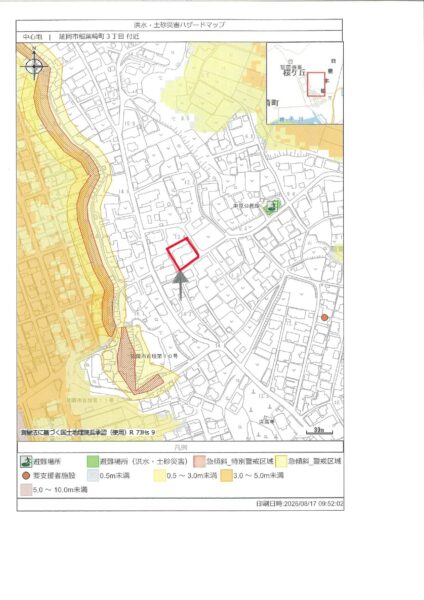
Task: Click the pink steep slope special warning swatch
Action: click(x=199, y=461)
